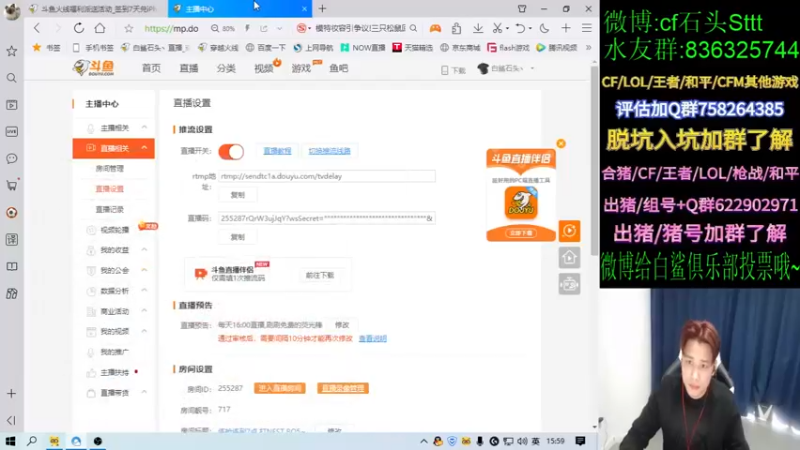Open 主播扶持 in the sidebar

pos(114,372)
